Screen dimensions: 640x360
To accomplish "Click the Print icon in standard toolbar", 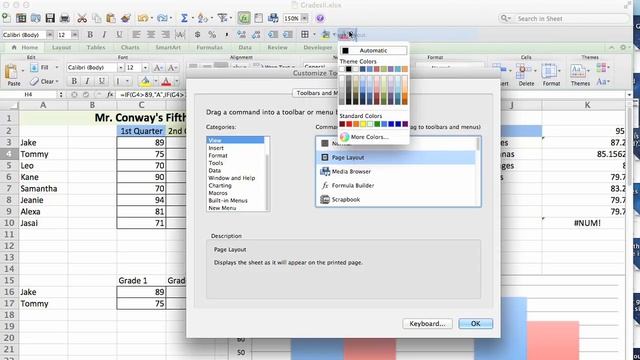I will point(64,18).
